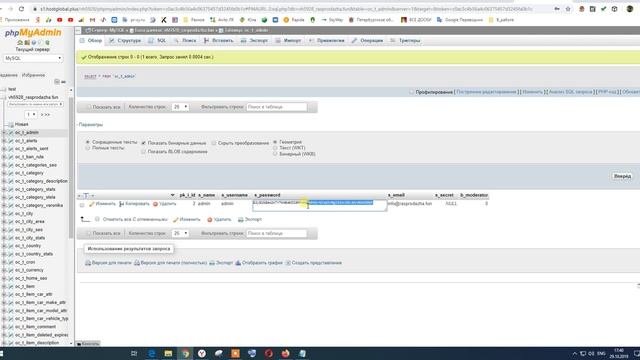Open Task View on taskbar
The height and width of the screenshot is (360, 640).
[134, 353]
